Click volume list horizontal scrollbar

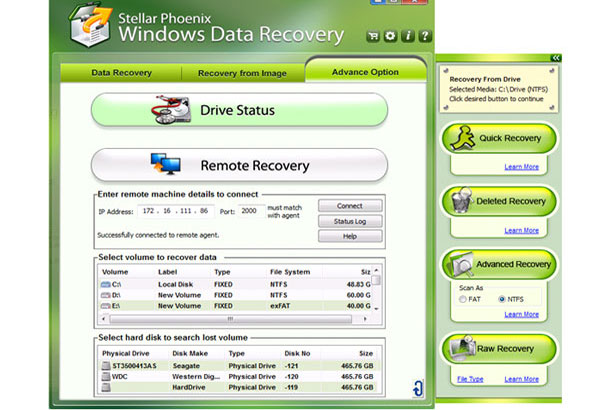coord(231,319)
